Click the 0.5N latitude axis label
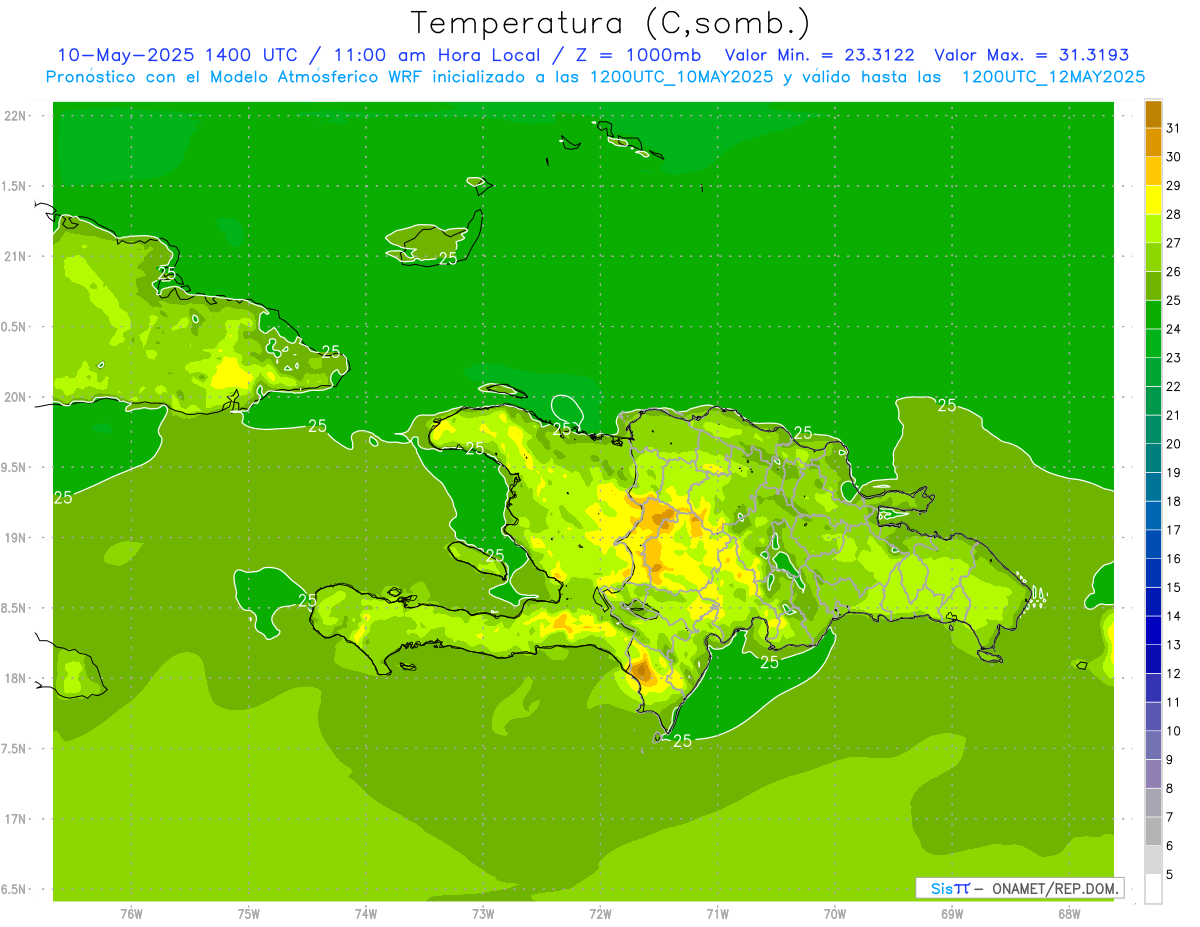Screen dimensions: 1200x927 [13, 327]
